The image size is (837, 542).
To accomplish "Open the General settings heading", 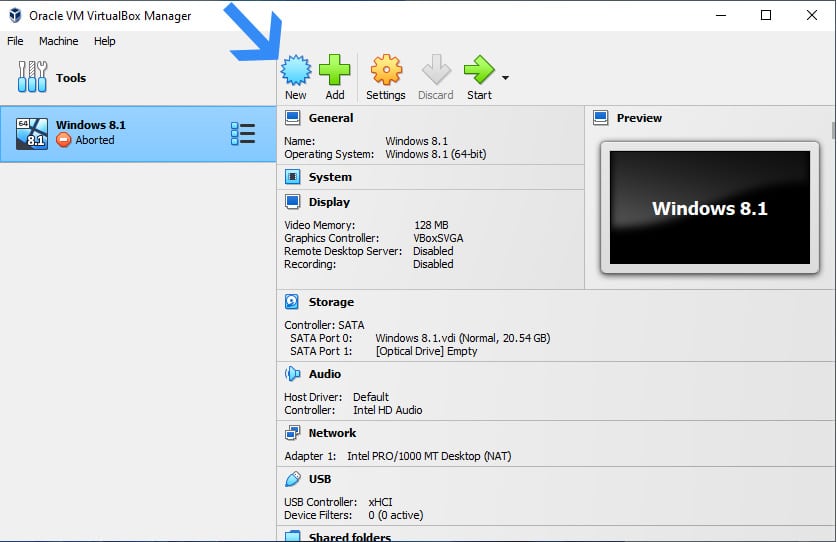I will [331, 118].
